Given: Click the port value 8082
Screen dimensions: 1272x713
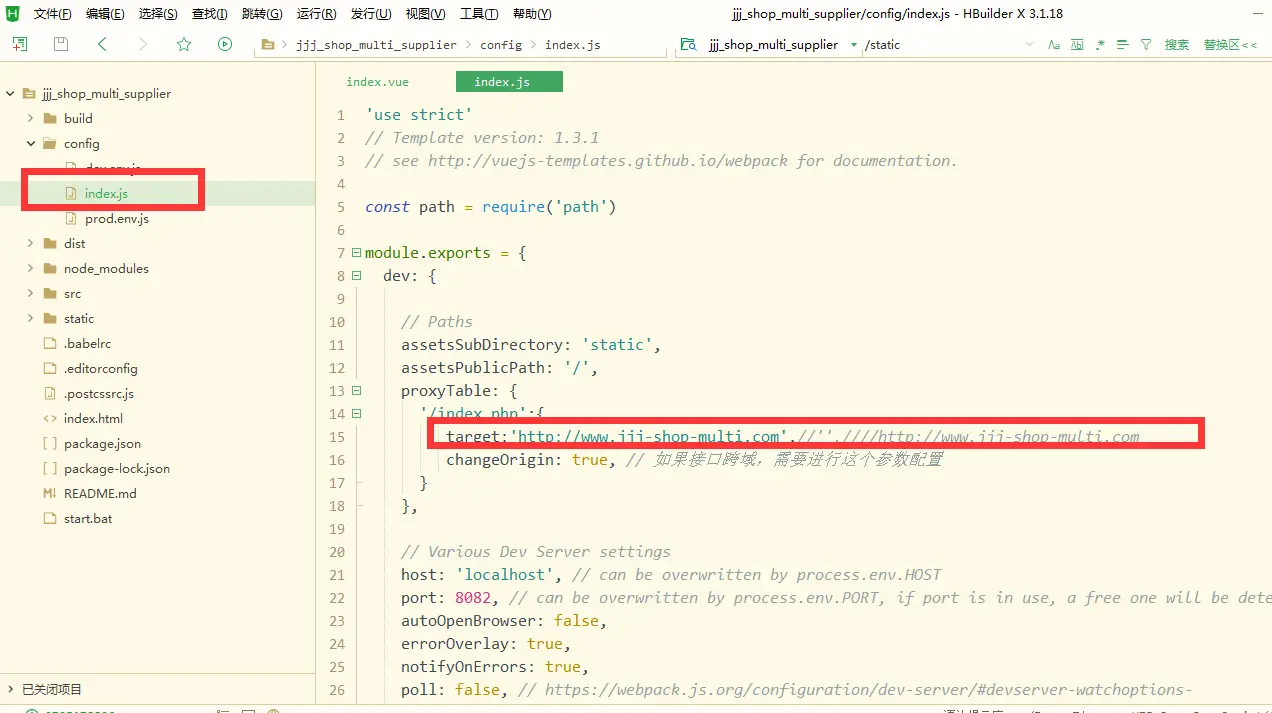Looking at the screenshot, I should coord(473,598).
